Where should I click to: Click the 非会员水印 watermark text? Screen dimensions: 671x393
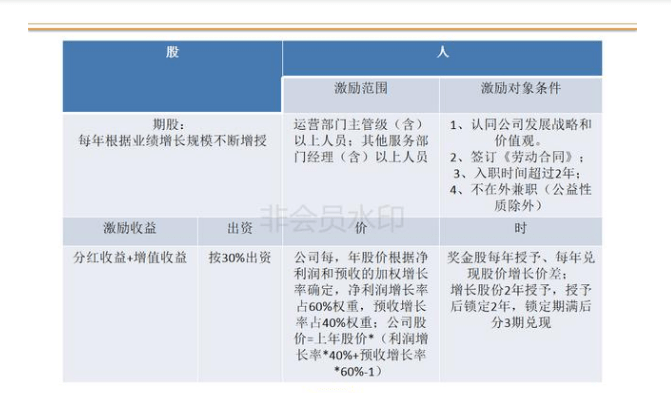(332, 218)
